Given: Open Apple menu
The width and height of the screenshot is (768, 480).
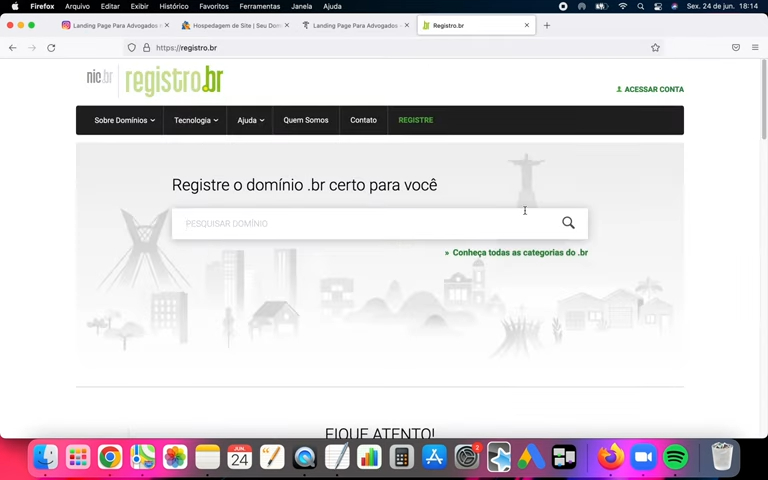Looking at the screenshot, I should point(15,6).
